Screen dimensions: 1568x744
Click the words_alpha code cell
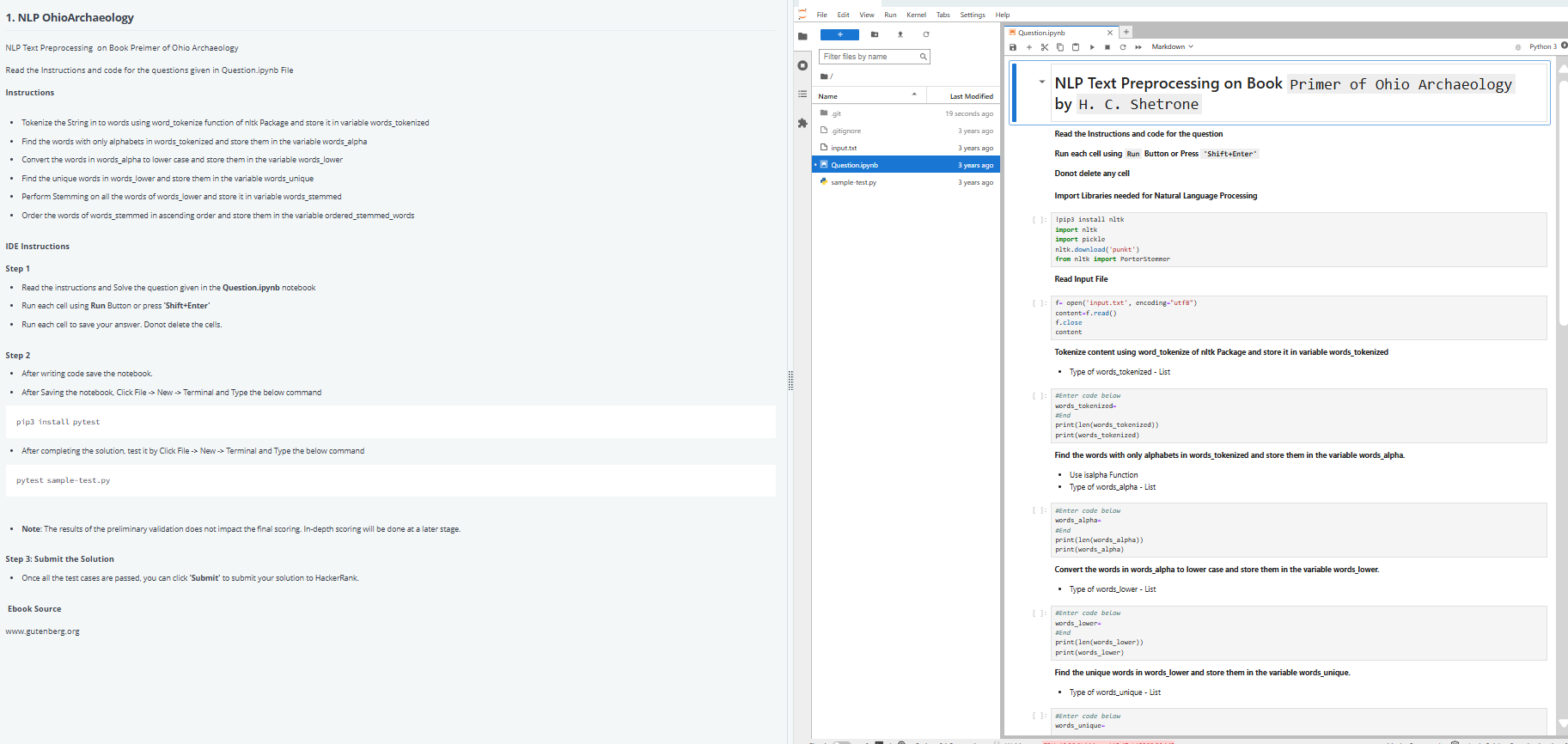pyautogui.click(x=1300, y=530)
